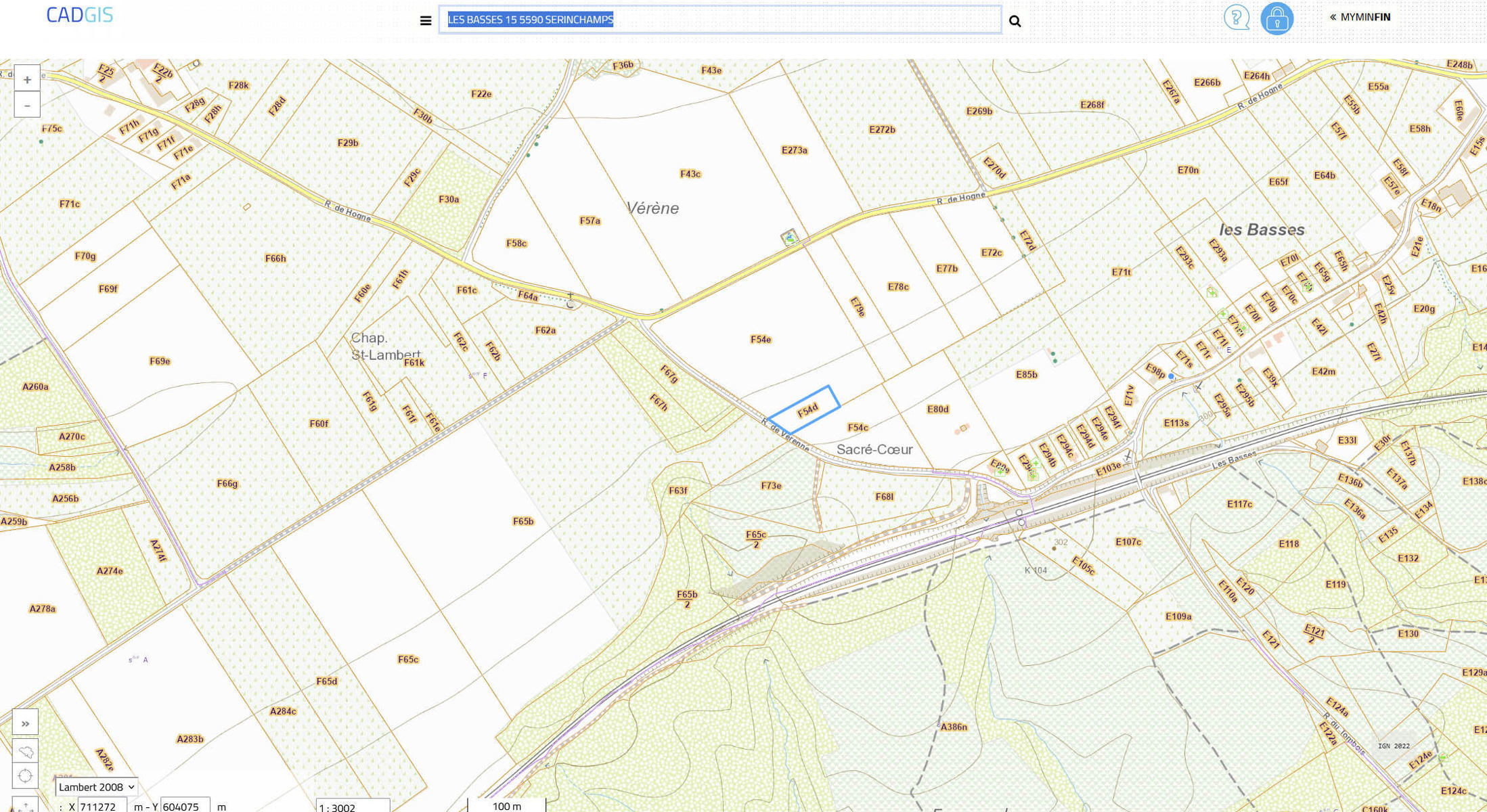Click the Y coordinate field

coord(185,806)
